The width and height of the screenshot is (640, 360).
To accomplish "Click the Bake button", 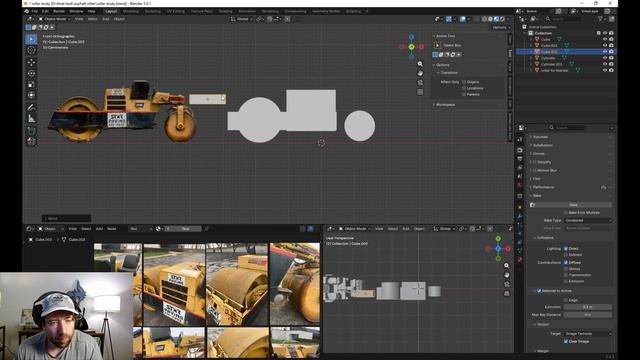I will point(573,204).
